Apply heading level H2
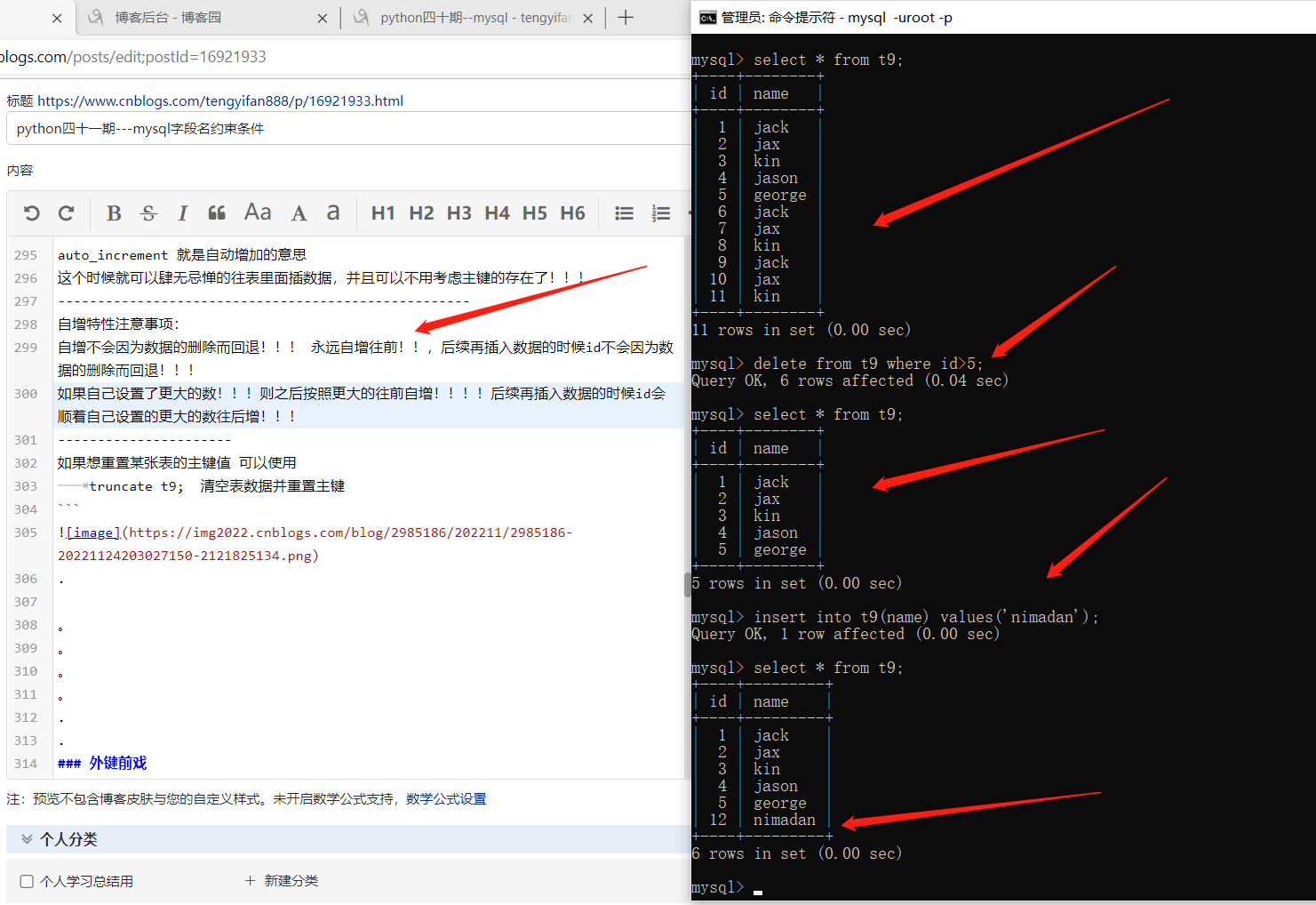The image size is (1316, 905). [x=421, y=213]
